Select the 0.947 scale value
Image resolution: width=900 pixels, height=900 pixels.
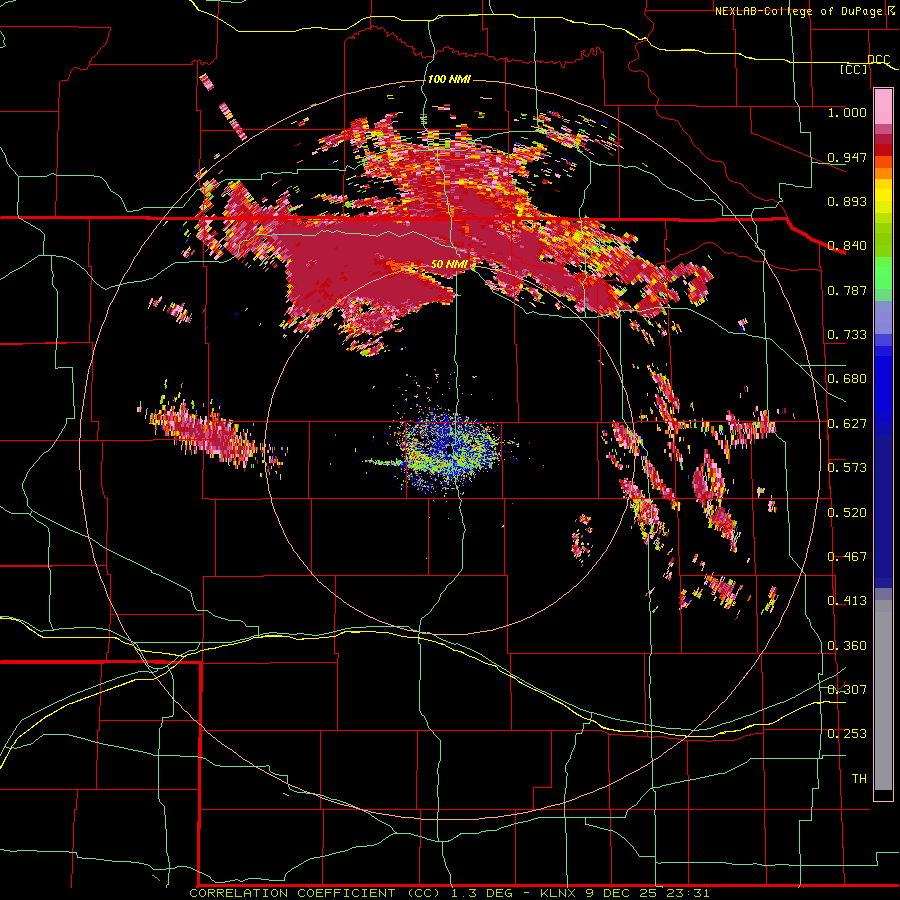[847, 157]
